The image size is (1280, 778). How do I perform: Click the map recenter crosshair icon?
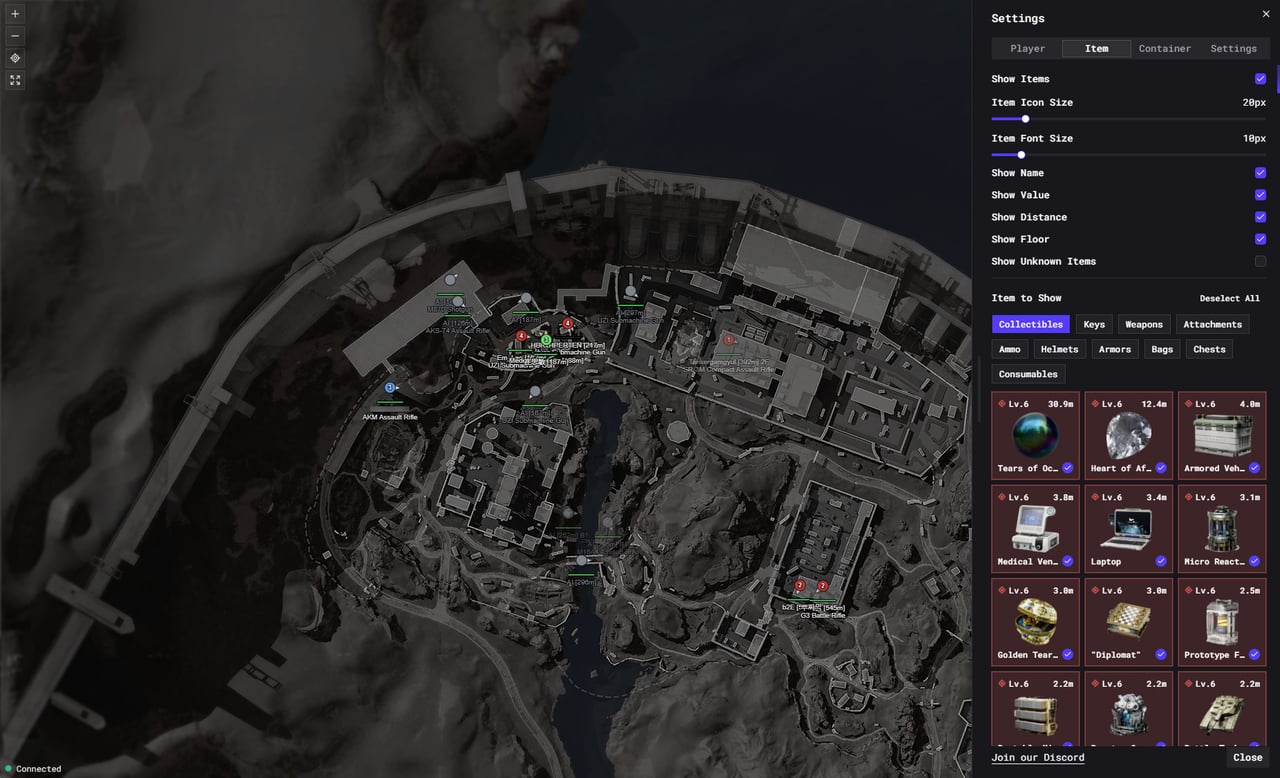click(15, 58)
